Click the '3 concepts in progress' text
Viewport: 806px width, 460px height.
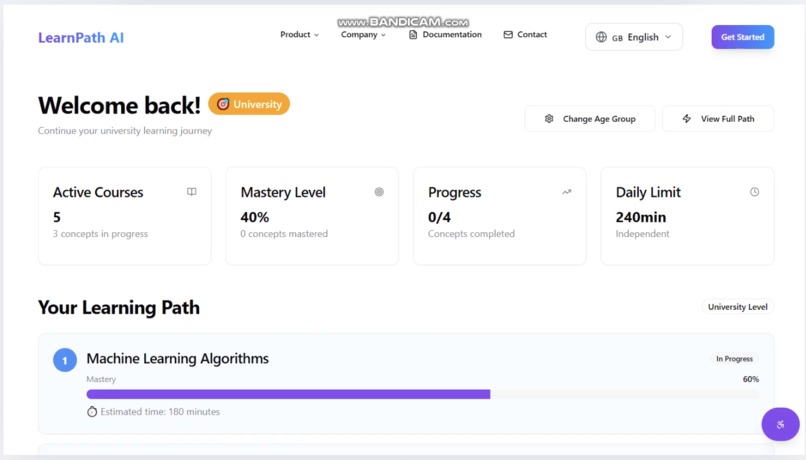100,234
